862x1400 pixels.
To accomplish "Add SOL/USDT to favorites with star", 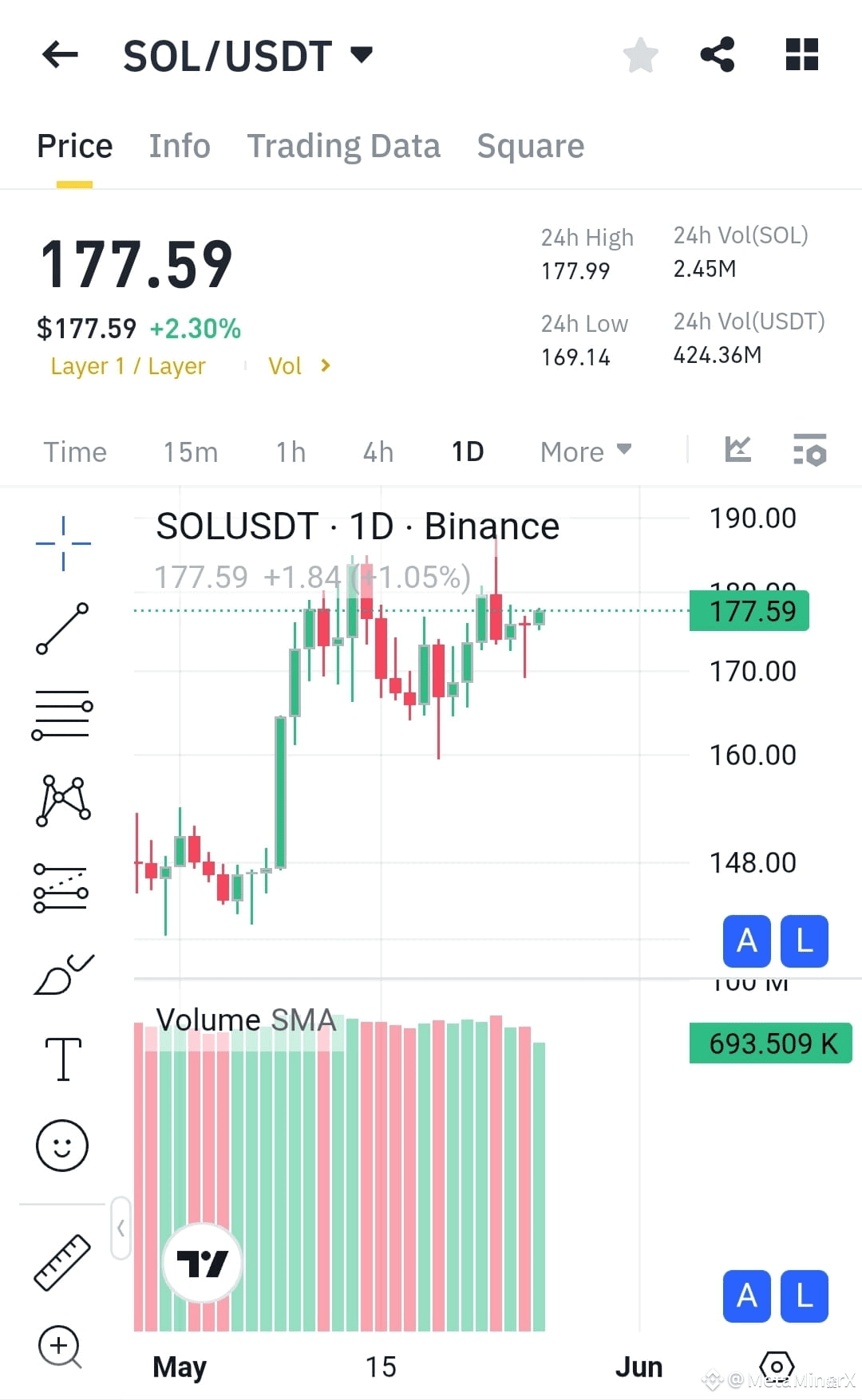I will (640, 55).
